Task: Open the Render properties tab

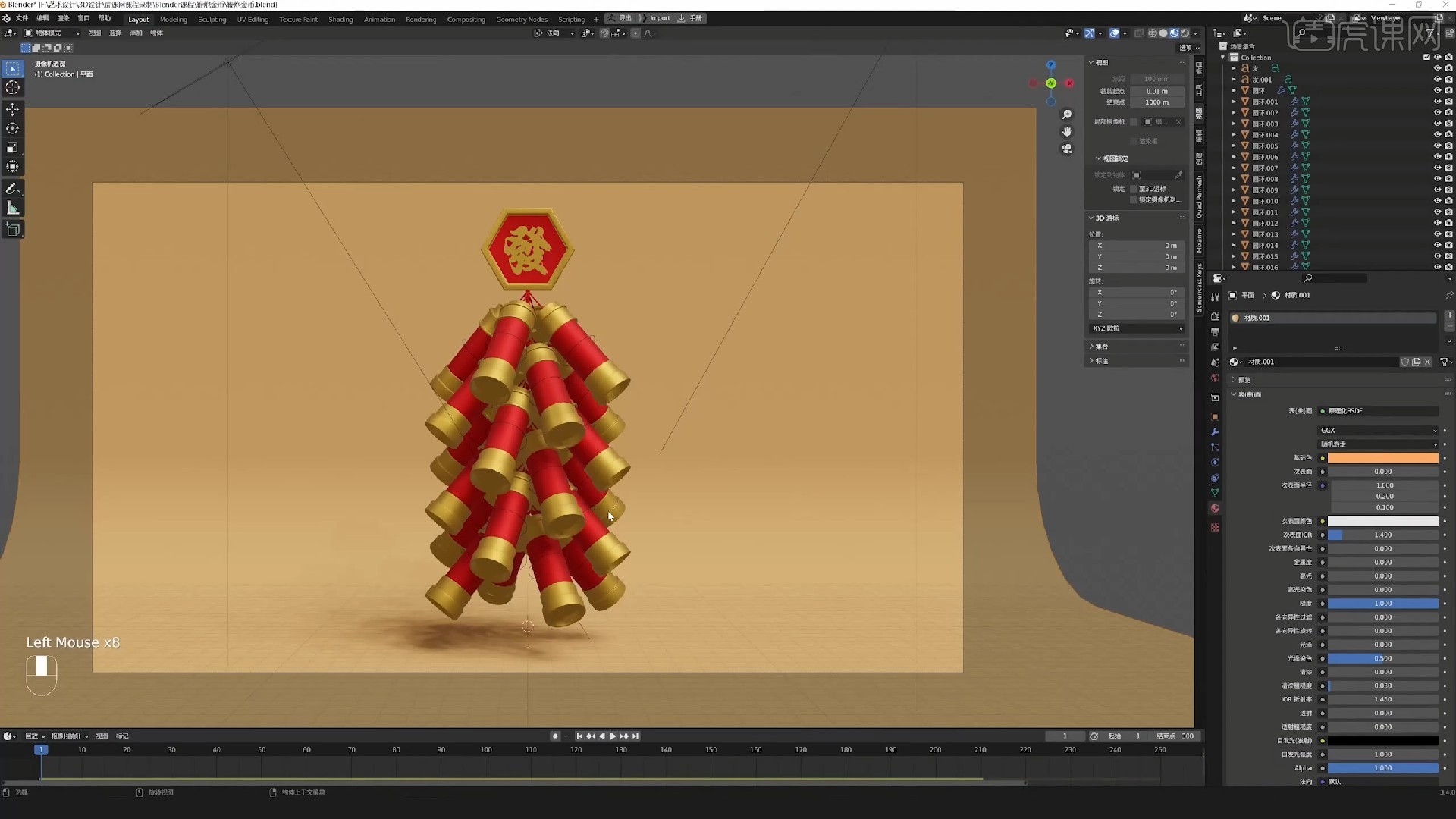Action: click(x=1215, y=316)
